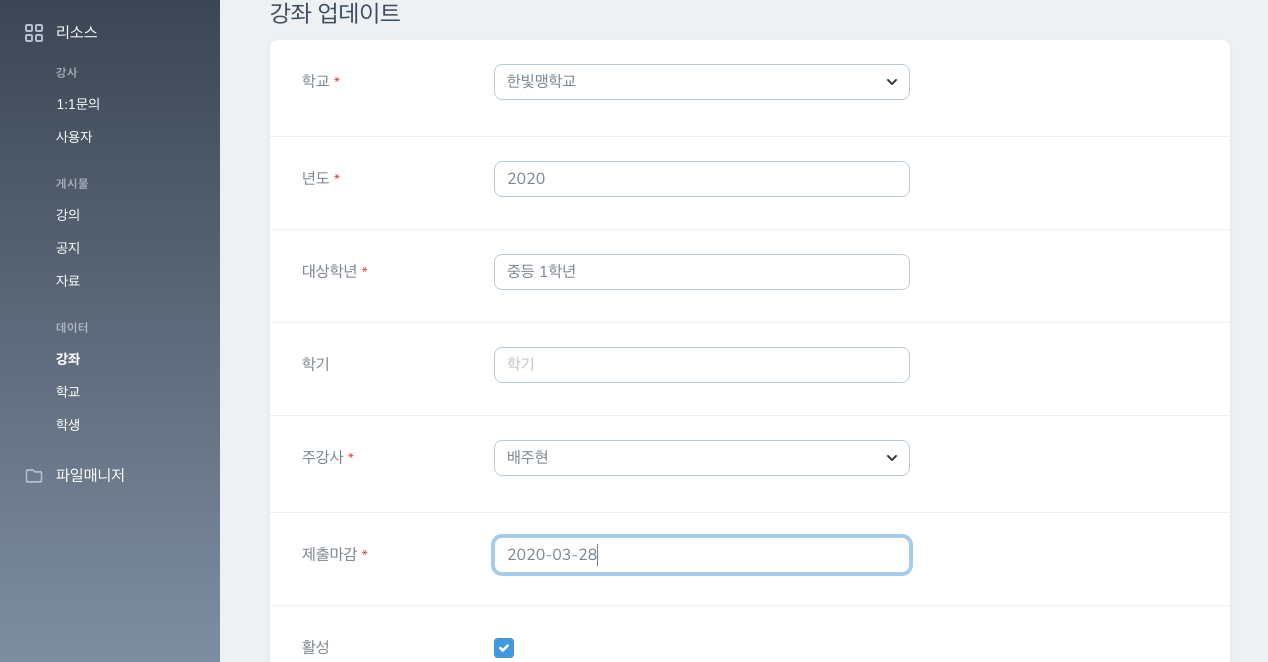Screen dimensions: 1268x662
Task: Open the 파일매니저 section
Action: point(90,476)
